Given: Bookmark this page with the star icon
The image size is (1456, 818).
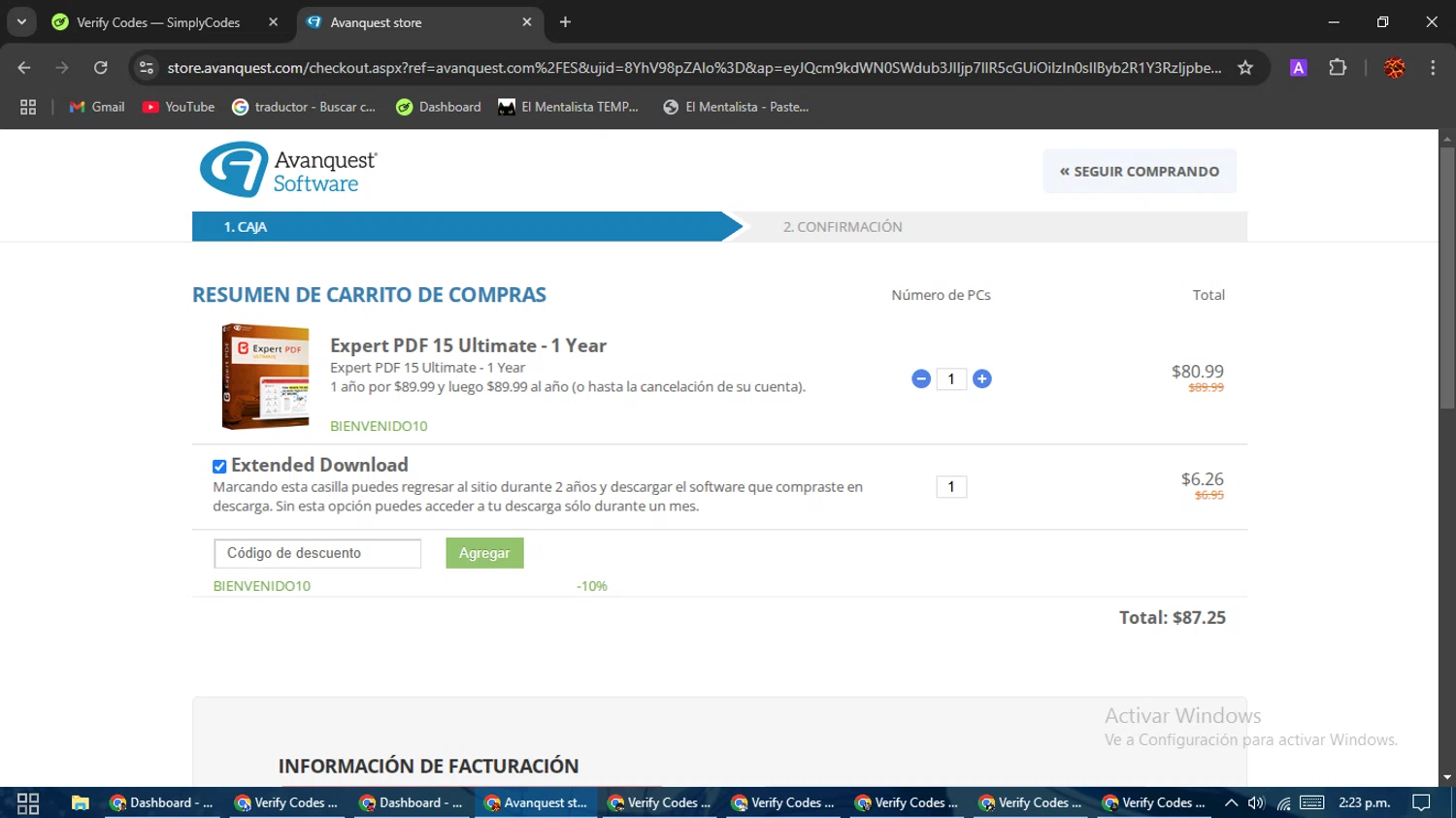Looking at the screenshot, I should click(x=1245, y=68).
